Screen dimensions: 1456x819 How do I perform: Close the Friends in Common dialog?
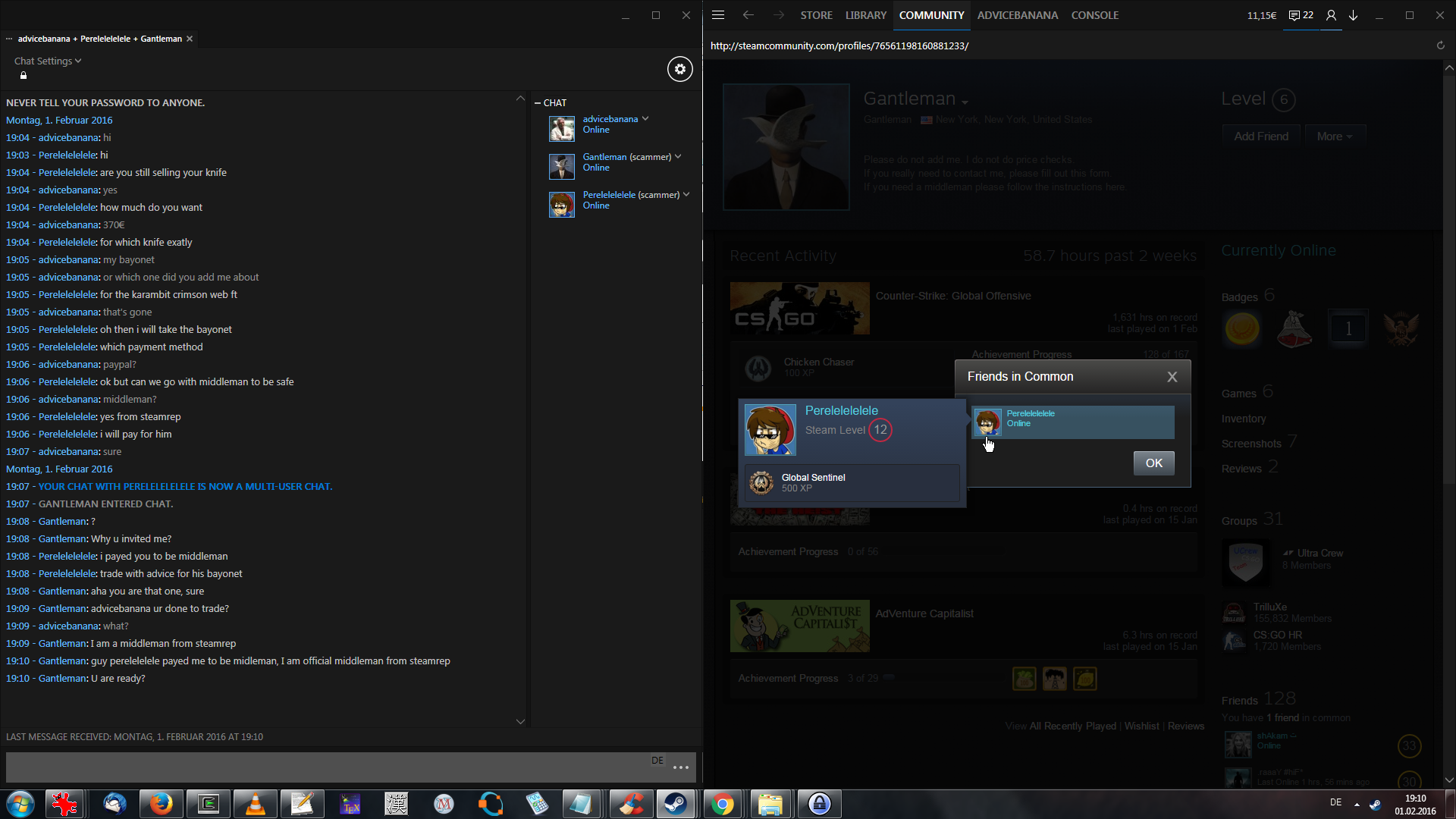[x=1172, y=377]
